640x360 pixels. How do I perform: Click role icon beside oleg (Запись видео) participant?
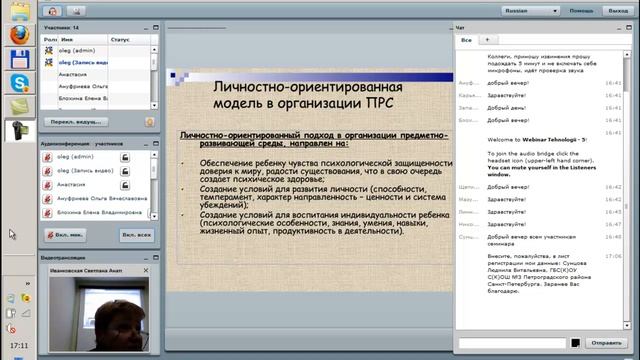49,62
